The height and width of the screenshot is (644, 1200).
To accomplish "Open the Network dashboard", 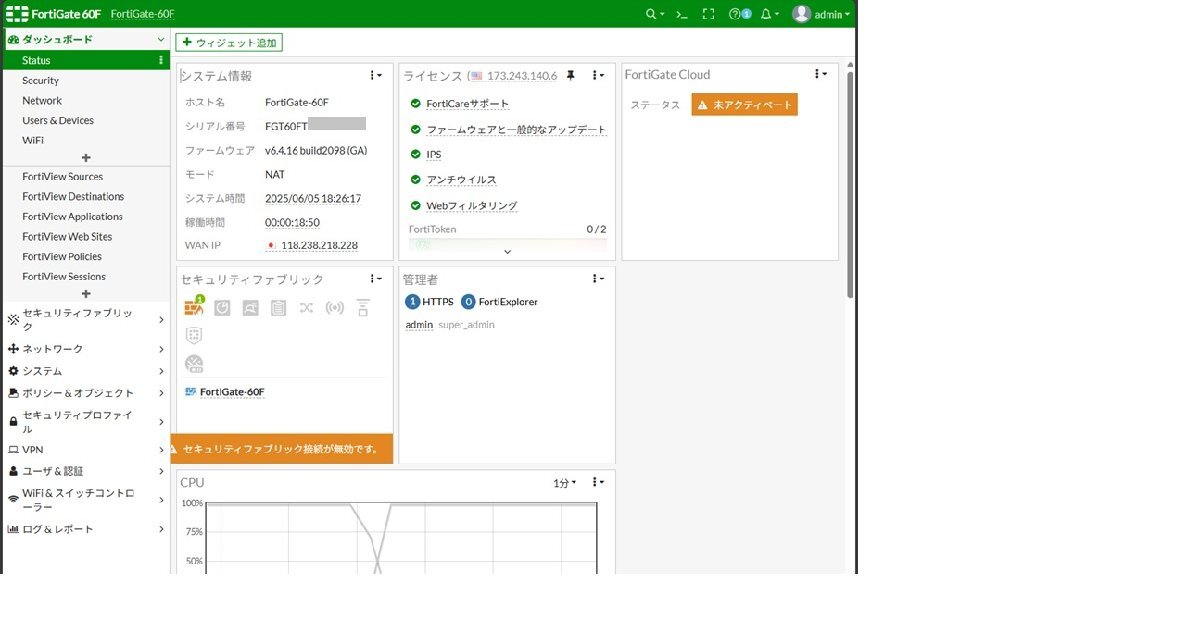I will tap(42, 100).
